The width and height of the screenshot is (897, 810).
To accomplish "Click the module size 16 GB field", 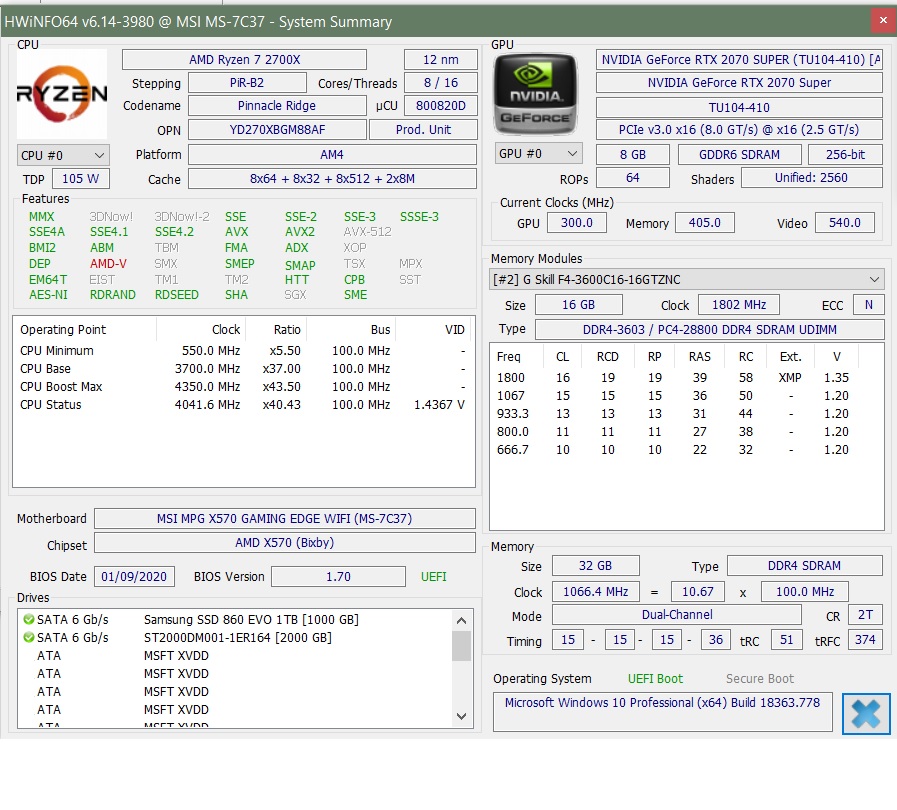I will pyautogui.click(x=578, y=304).
